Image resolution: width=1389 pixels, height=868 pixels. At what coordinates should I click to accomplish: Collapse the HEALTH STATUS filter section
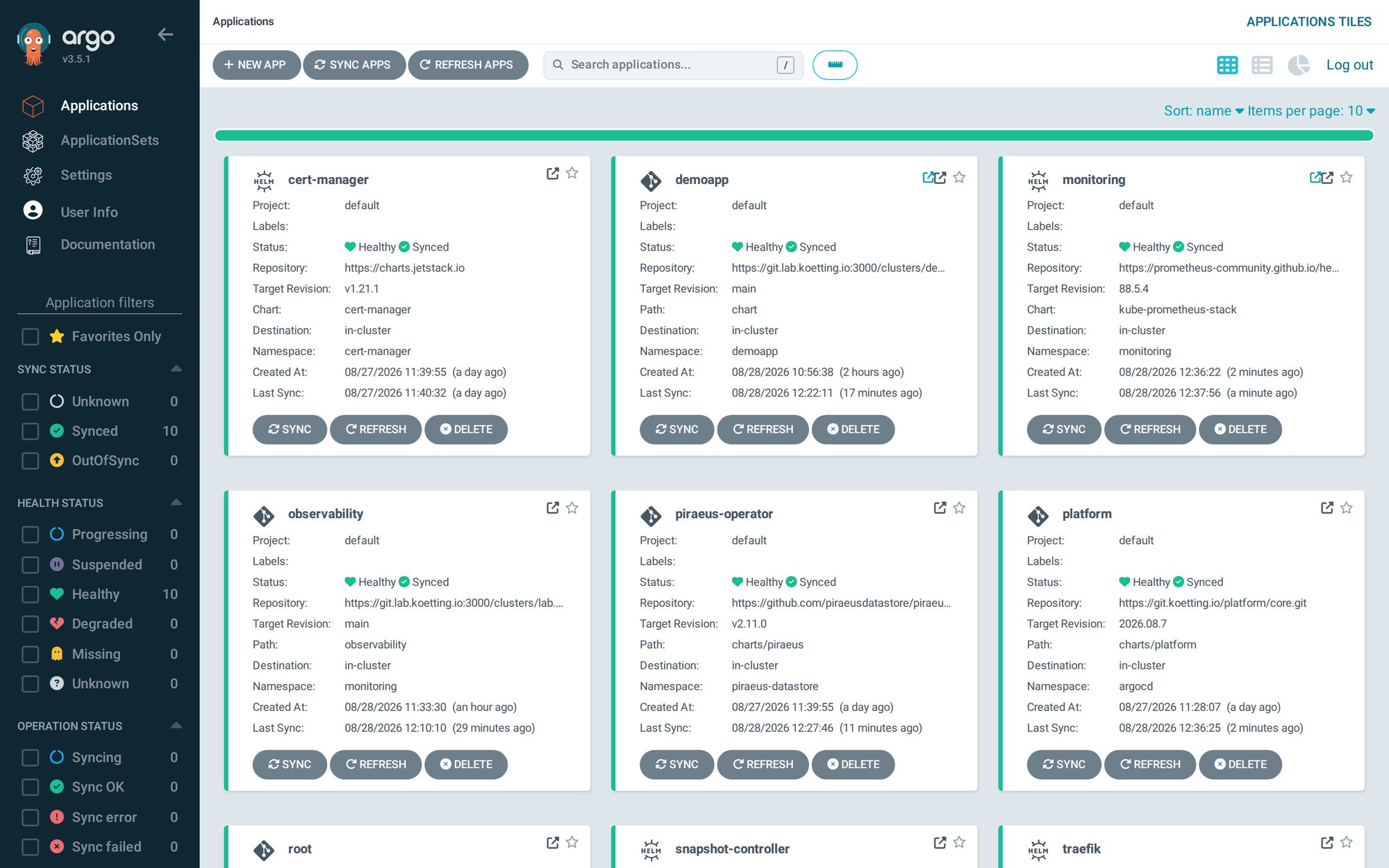(176, 502)
